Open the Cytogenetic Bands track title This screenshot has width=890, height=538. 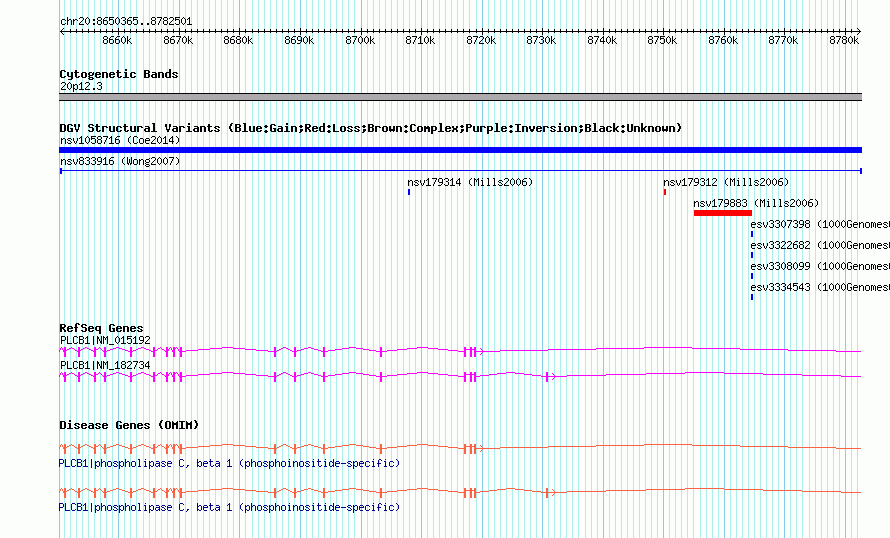119,74
